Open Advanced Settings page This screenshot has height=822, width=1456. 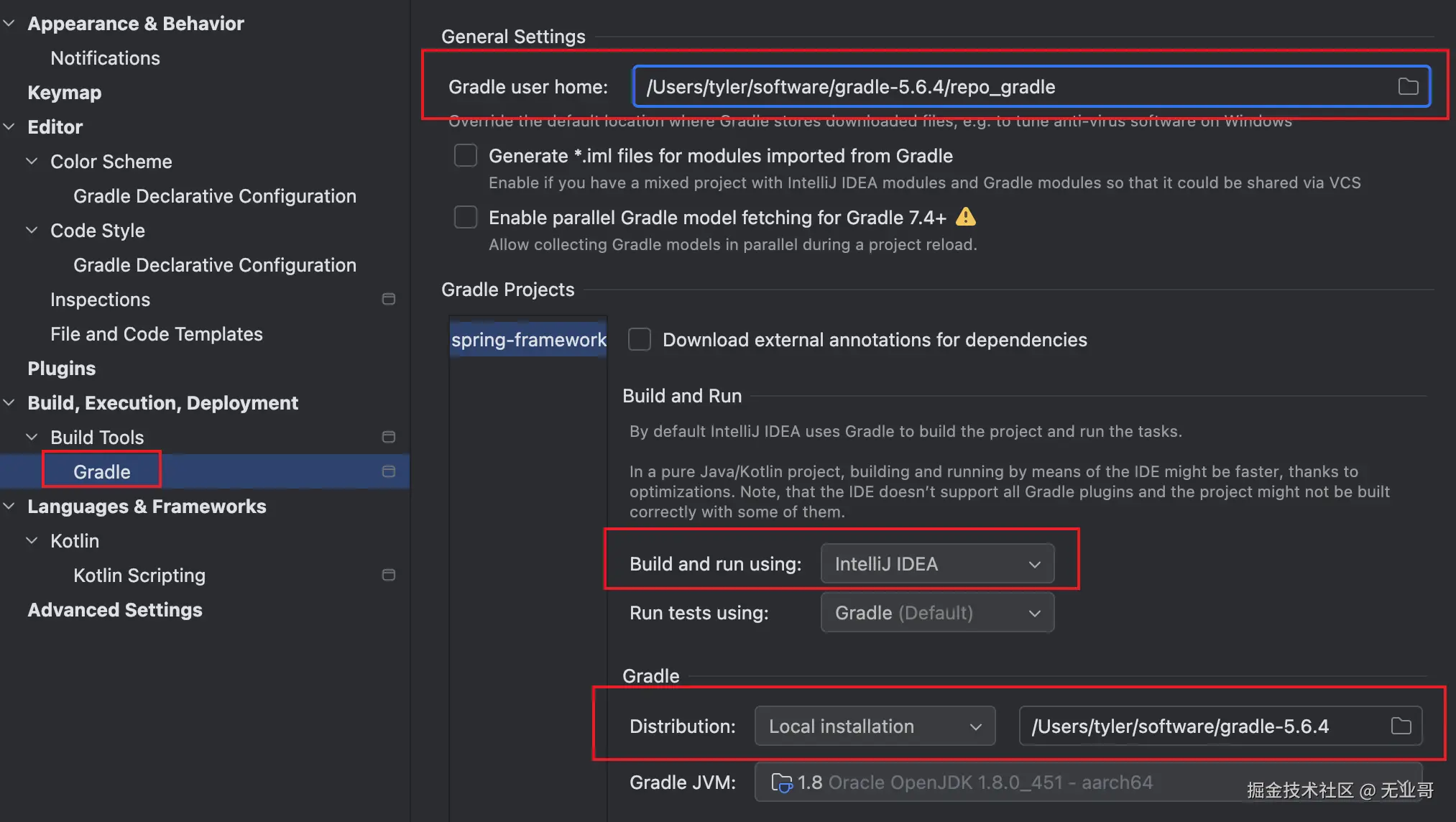point(115,610)
